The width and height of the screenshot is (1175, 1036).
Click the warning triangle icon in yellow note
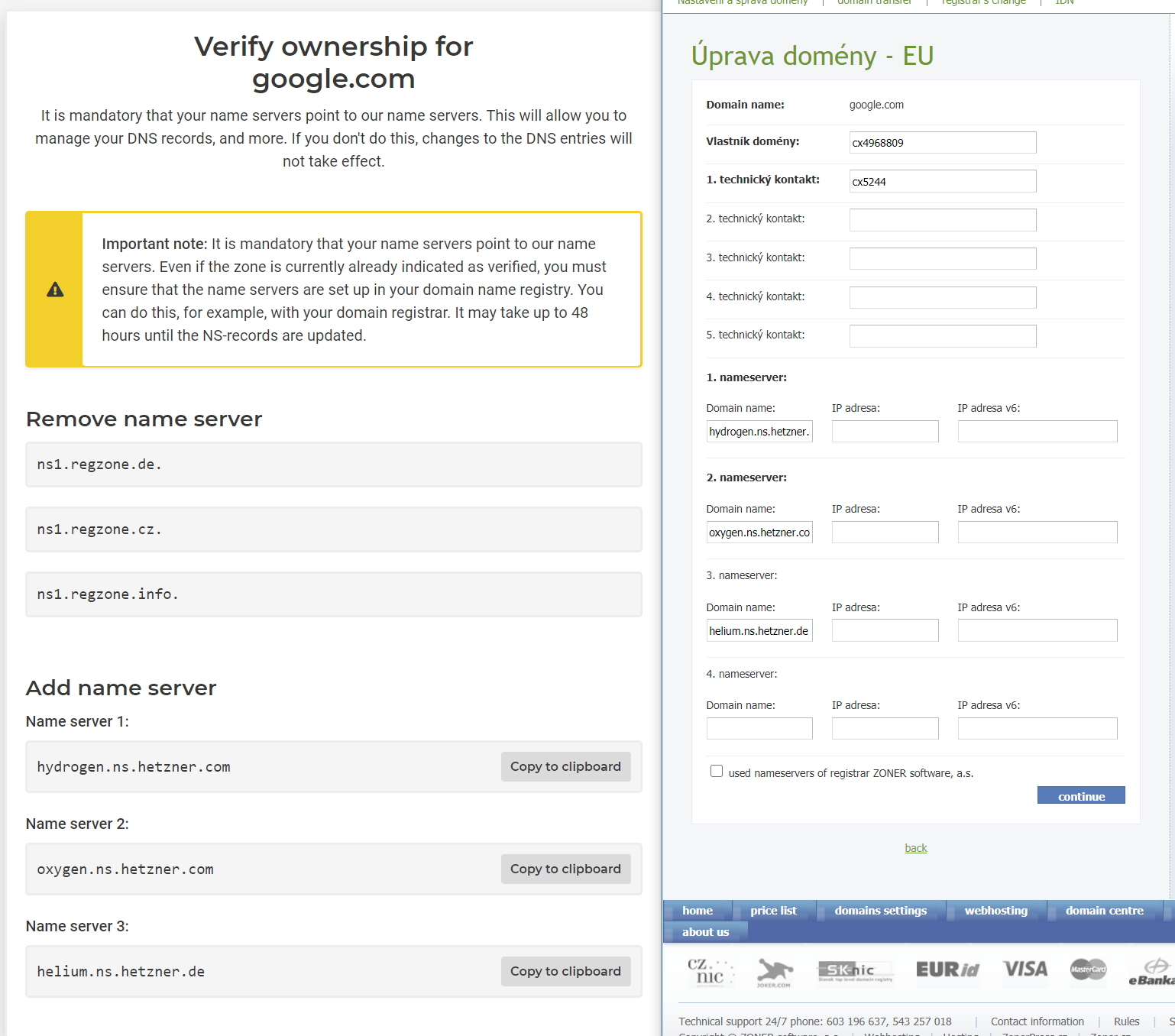click(x=55, y=290)
